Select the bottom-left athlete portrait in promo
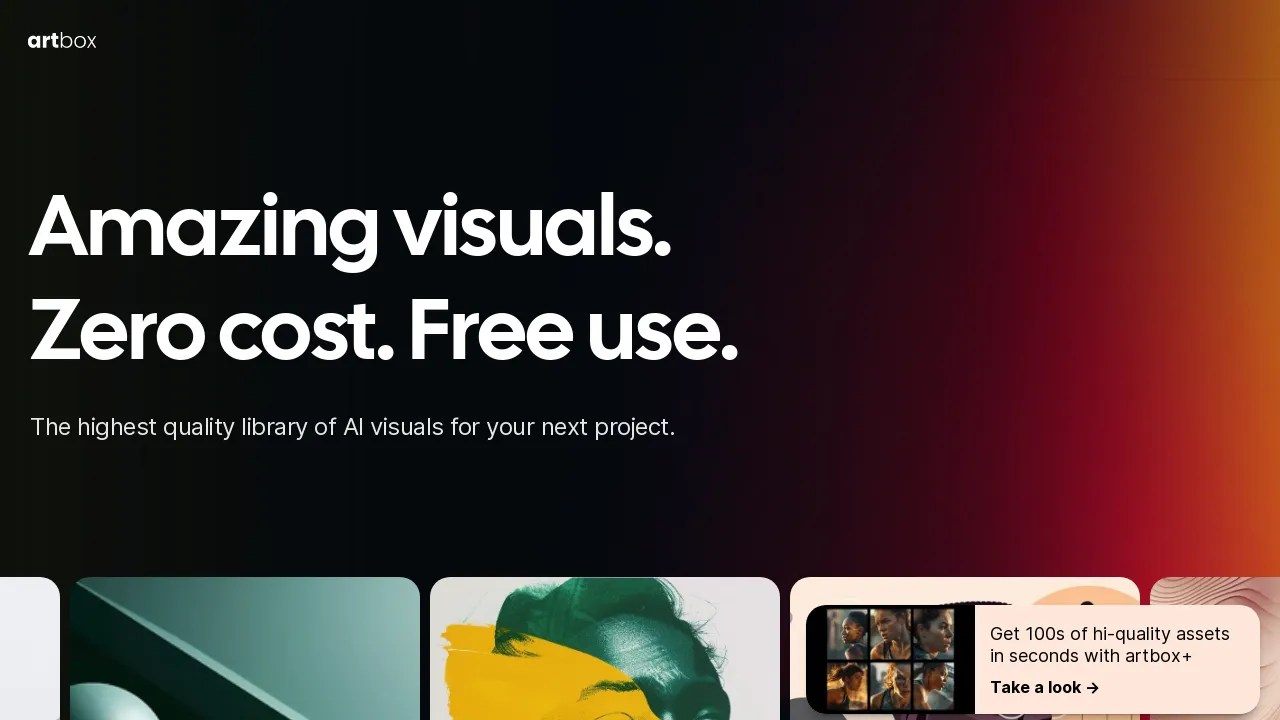Image resolution: width=1280 pixels, height=720 pixels. (846, 685)
